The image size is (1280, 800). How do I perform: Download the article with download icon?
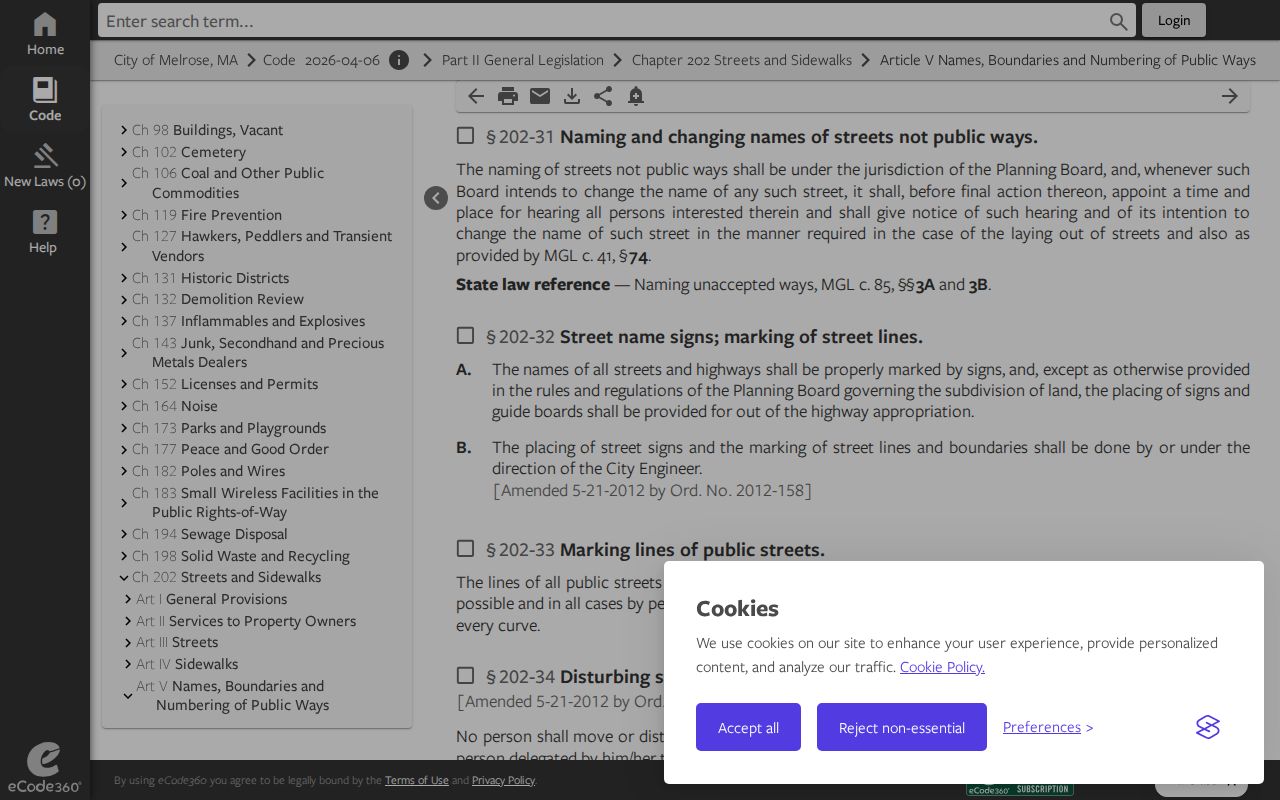click(x=572, y=96)
